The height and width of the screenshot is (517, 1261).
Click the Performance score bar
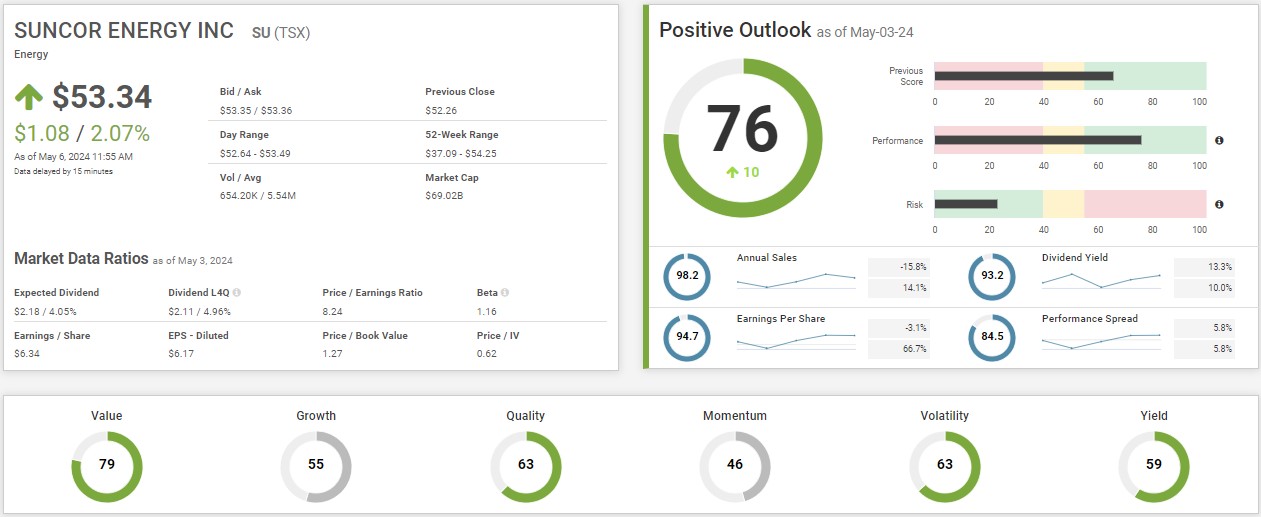pos(1070,140)
